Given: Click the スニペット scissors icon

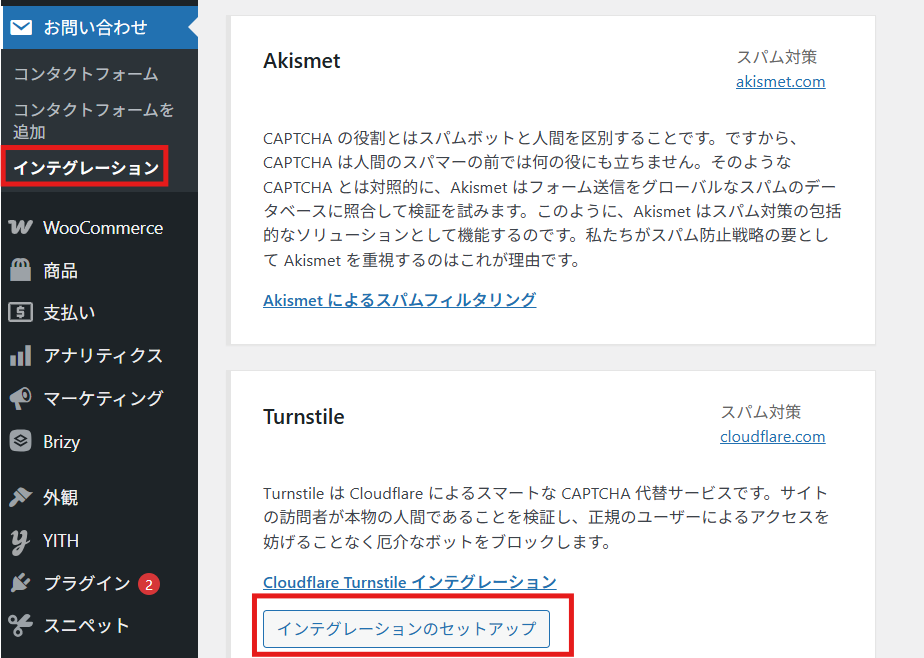Looking at the screenshot, I should pos(20,626).
